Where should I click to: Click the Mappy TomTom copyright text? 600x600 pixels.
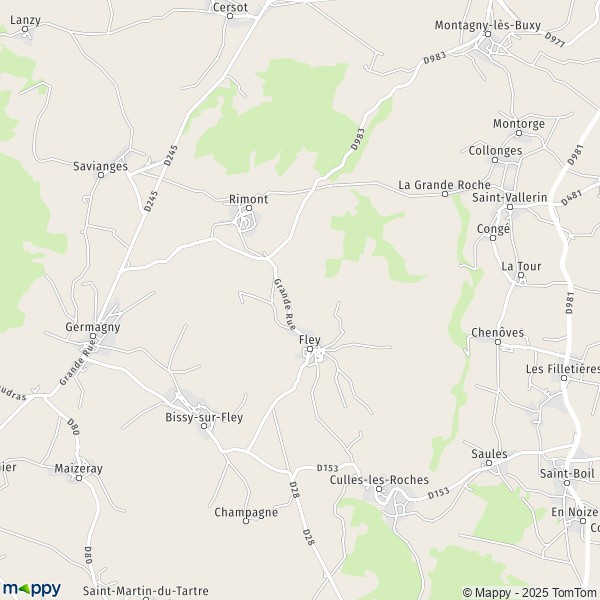(x=531, y=592)
